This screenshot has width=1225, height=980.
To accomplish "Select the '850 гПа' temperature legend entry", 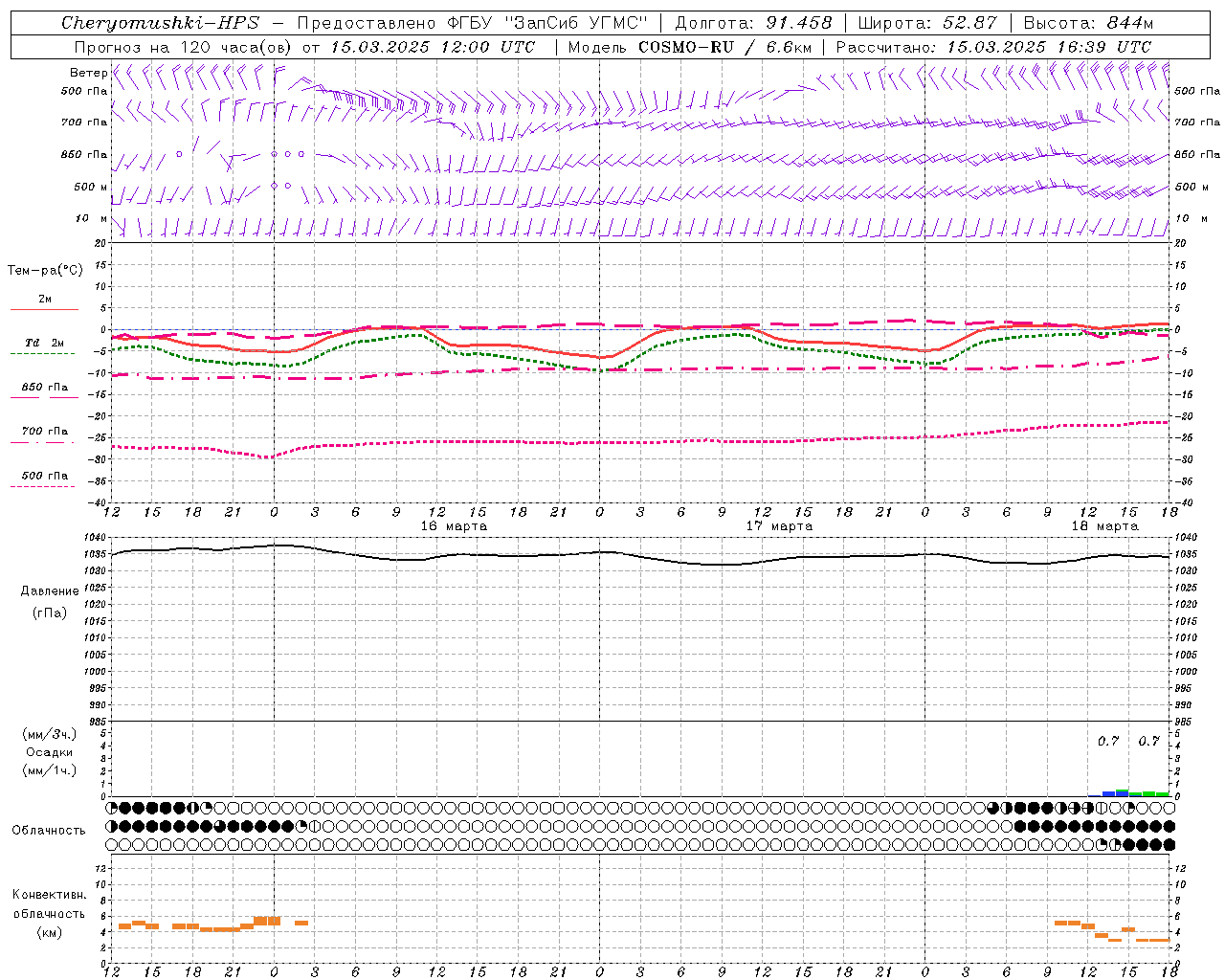I will (x=45, y=388).
